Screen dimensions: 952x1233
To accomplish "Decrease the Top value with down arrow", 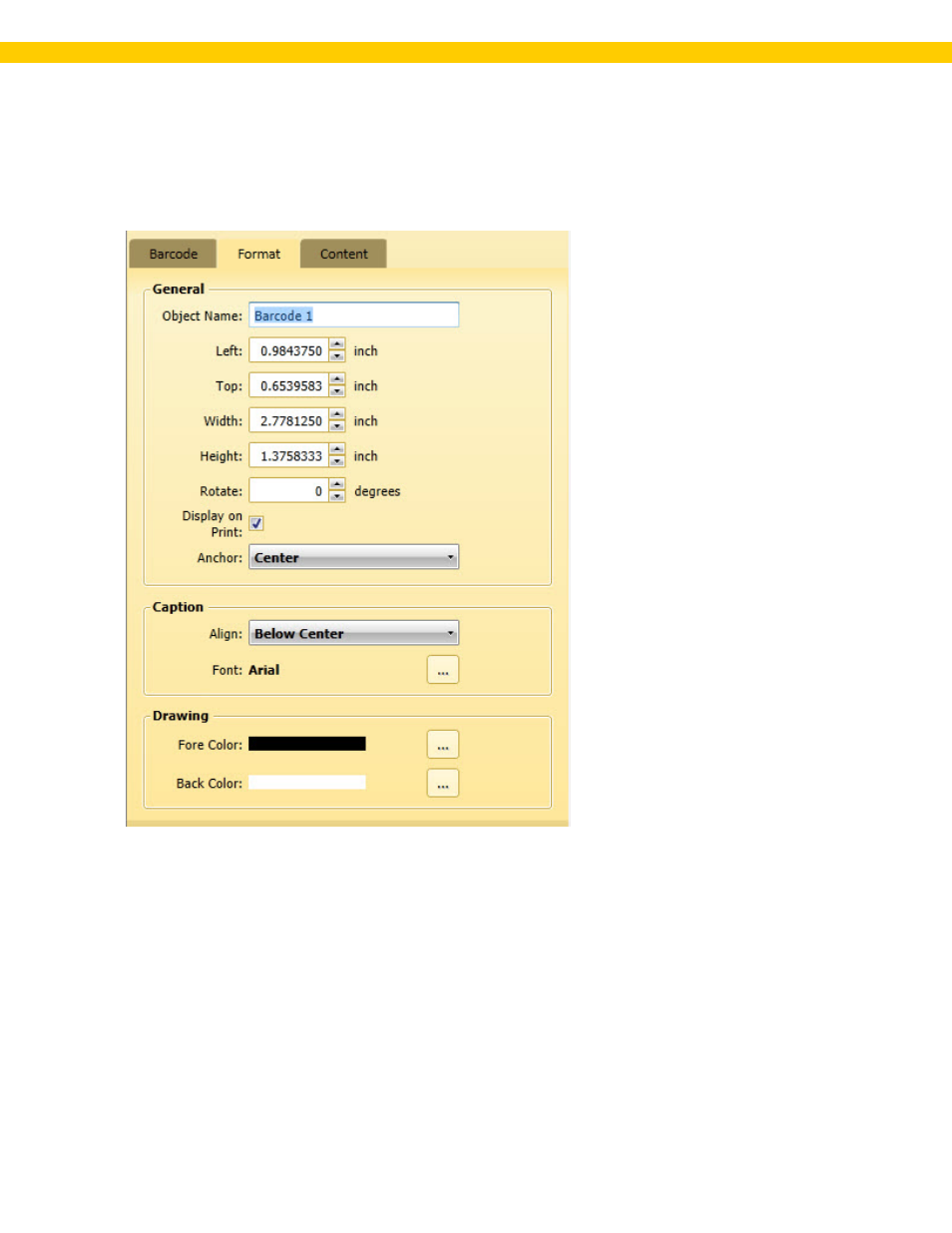I will point(337,391).
